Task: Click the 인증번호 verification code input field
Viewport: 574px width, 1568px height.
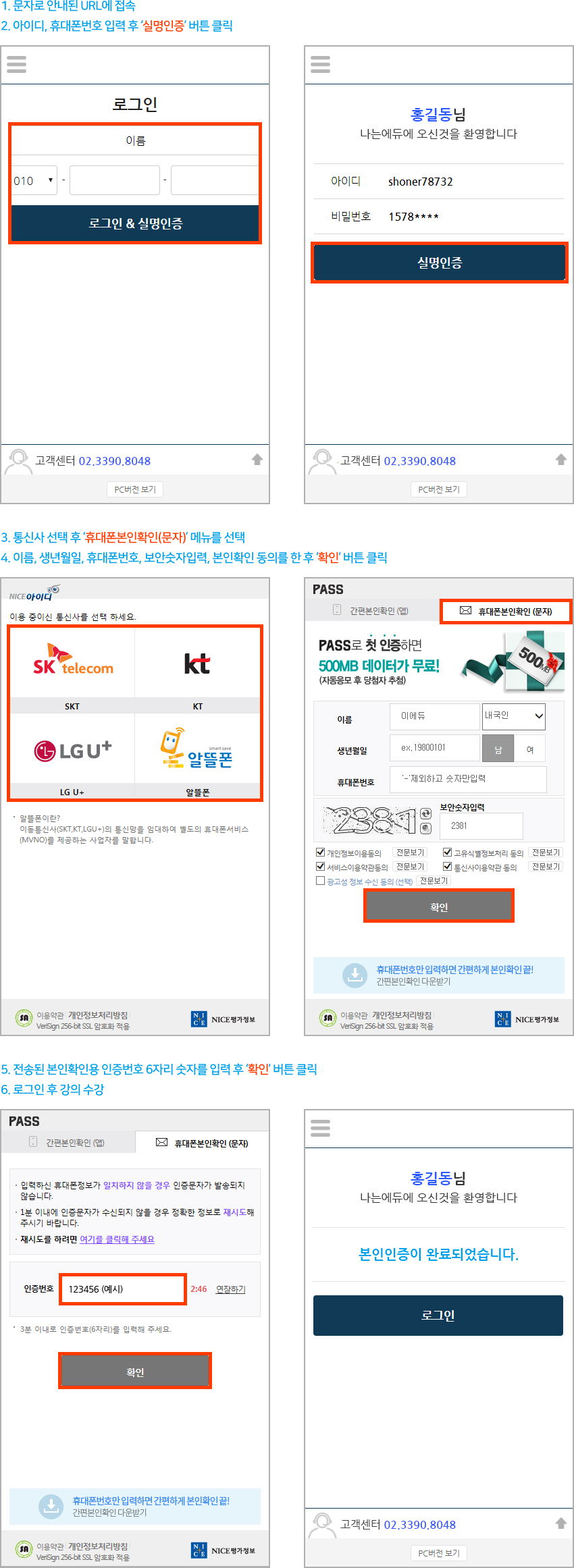Action: point(122,1289)
